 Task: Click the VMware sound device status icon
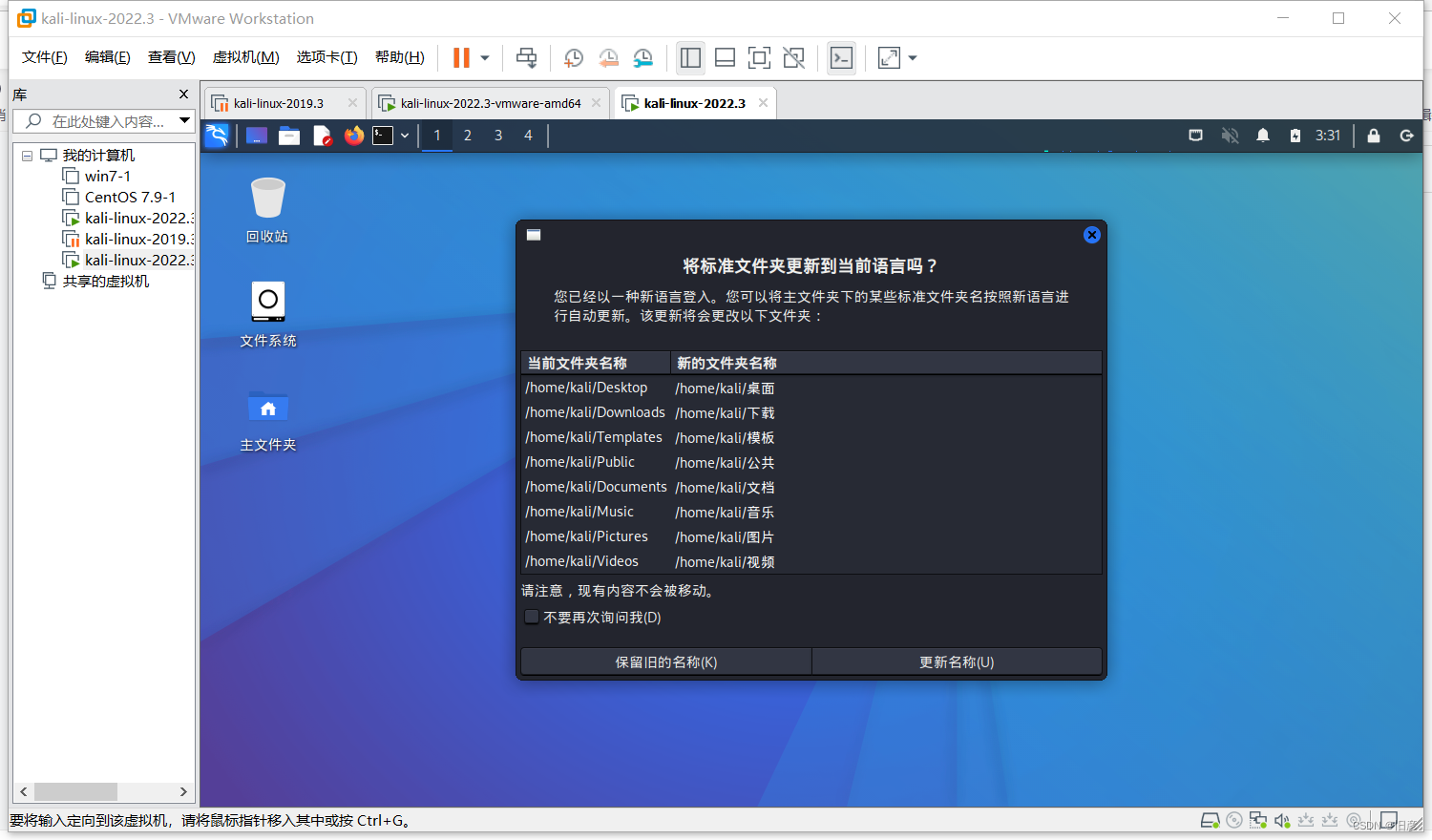pos(1281,821)
